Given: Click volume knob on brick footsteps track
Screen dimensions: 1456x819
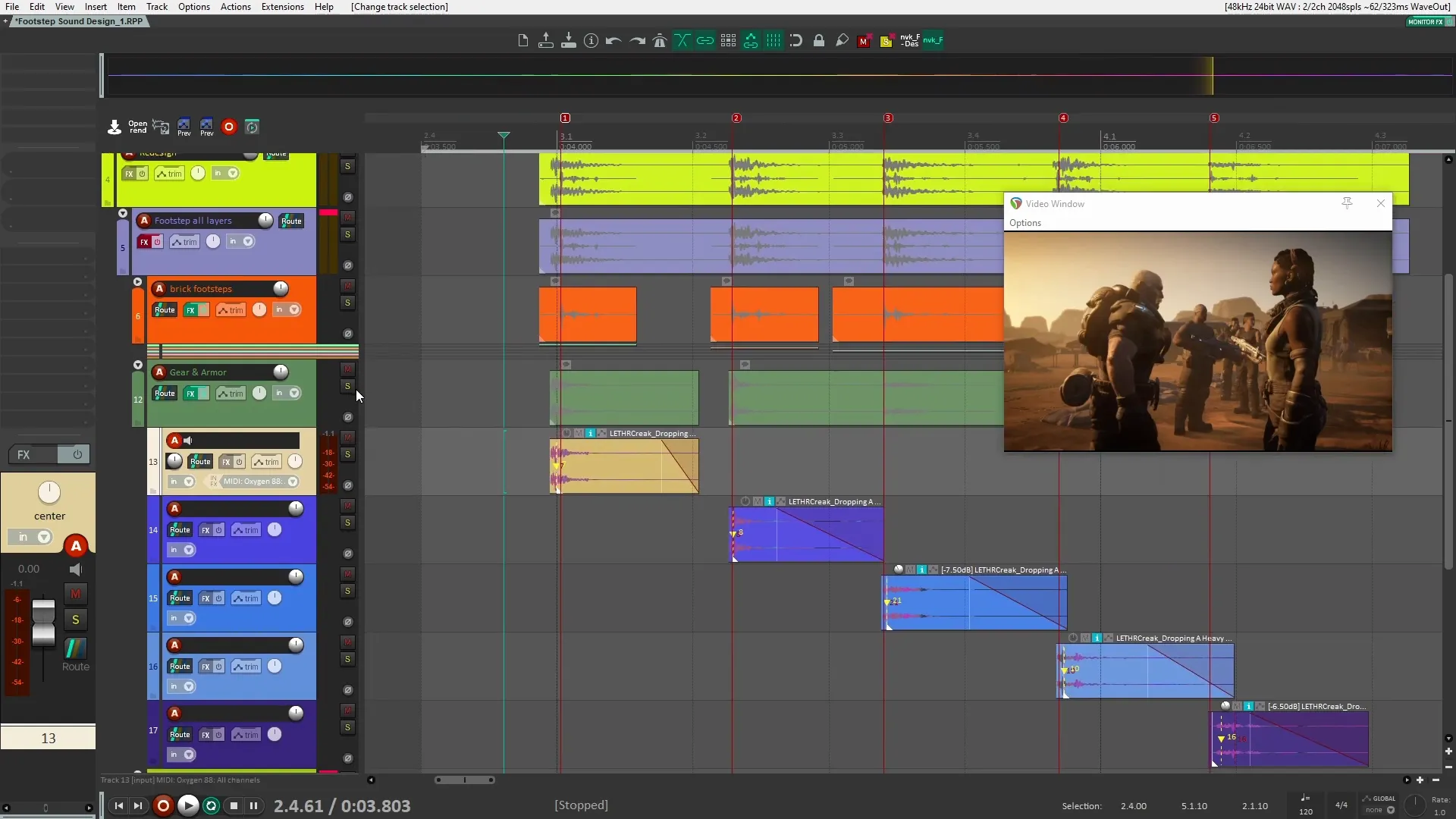Looking at the screenshot, I should [x=281, y=288].
